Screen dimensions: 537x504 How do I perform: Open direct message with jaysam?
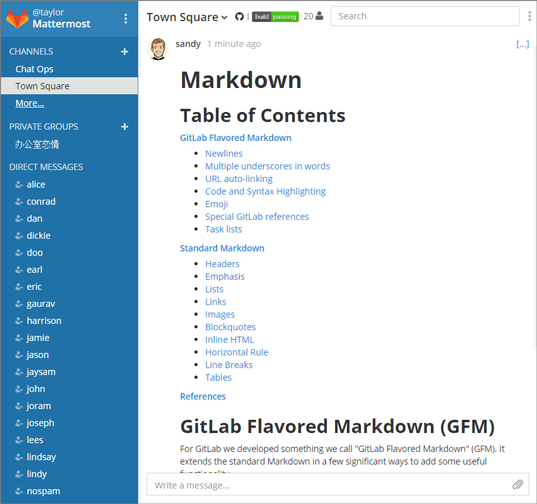(x=41, y=372)
